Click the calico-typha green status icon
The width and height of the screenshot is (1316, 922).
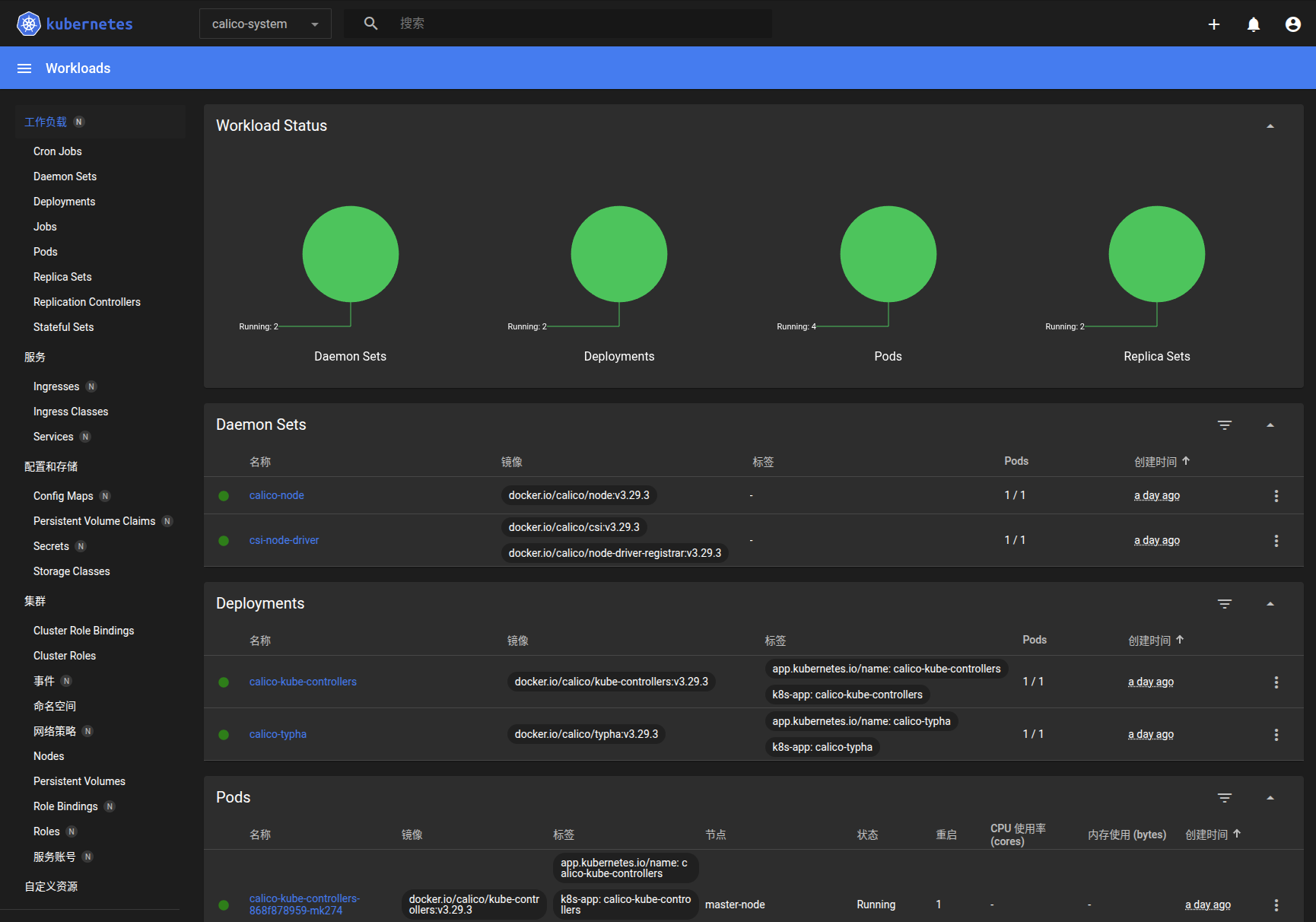pyautogui.click(x=224, y=735)
